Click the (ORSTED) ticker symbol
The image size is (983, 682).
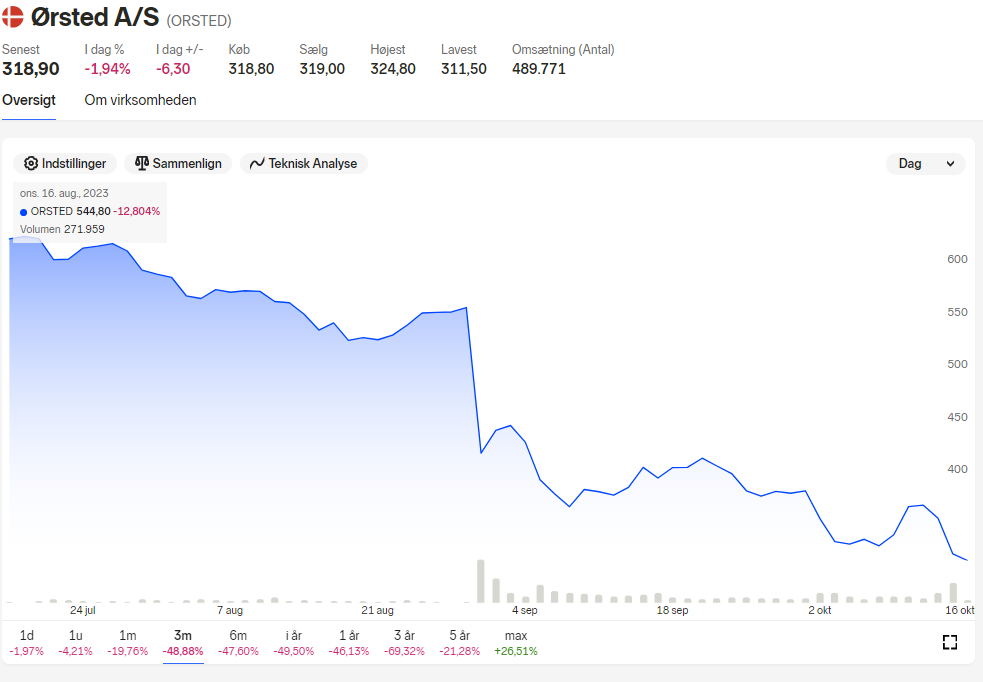(199, 21)
